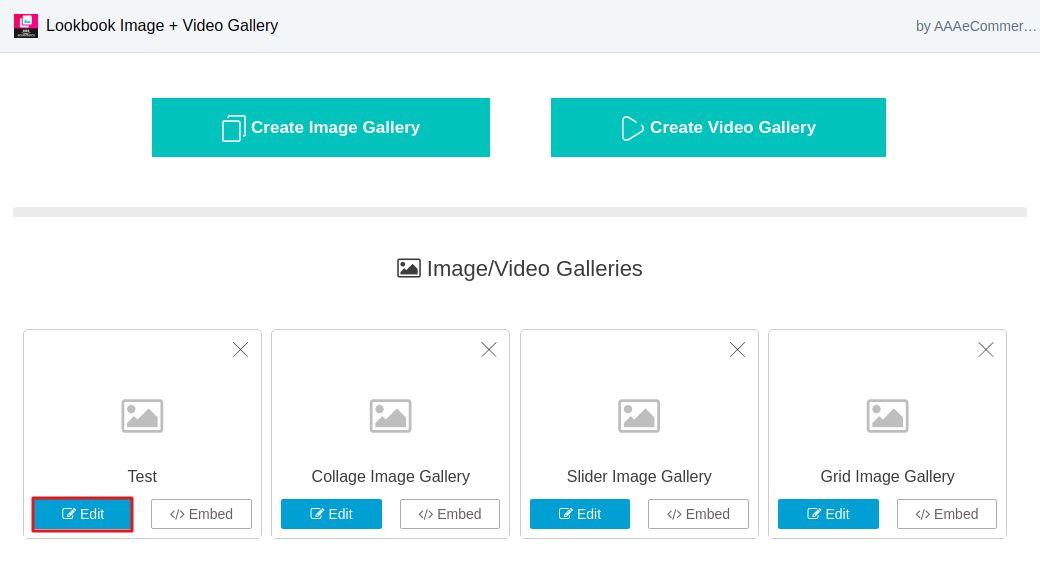Select the Collage Image Gallery placeholder image
This screenshot has width=1040, height=576.
(x=391, y=416)
